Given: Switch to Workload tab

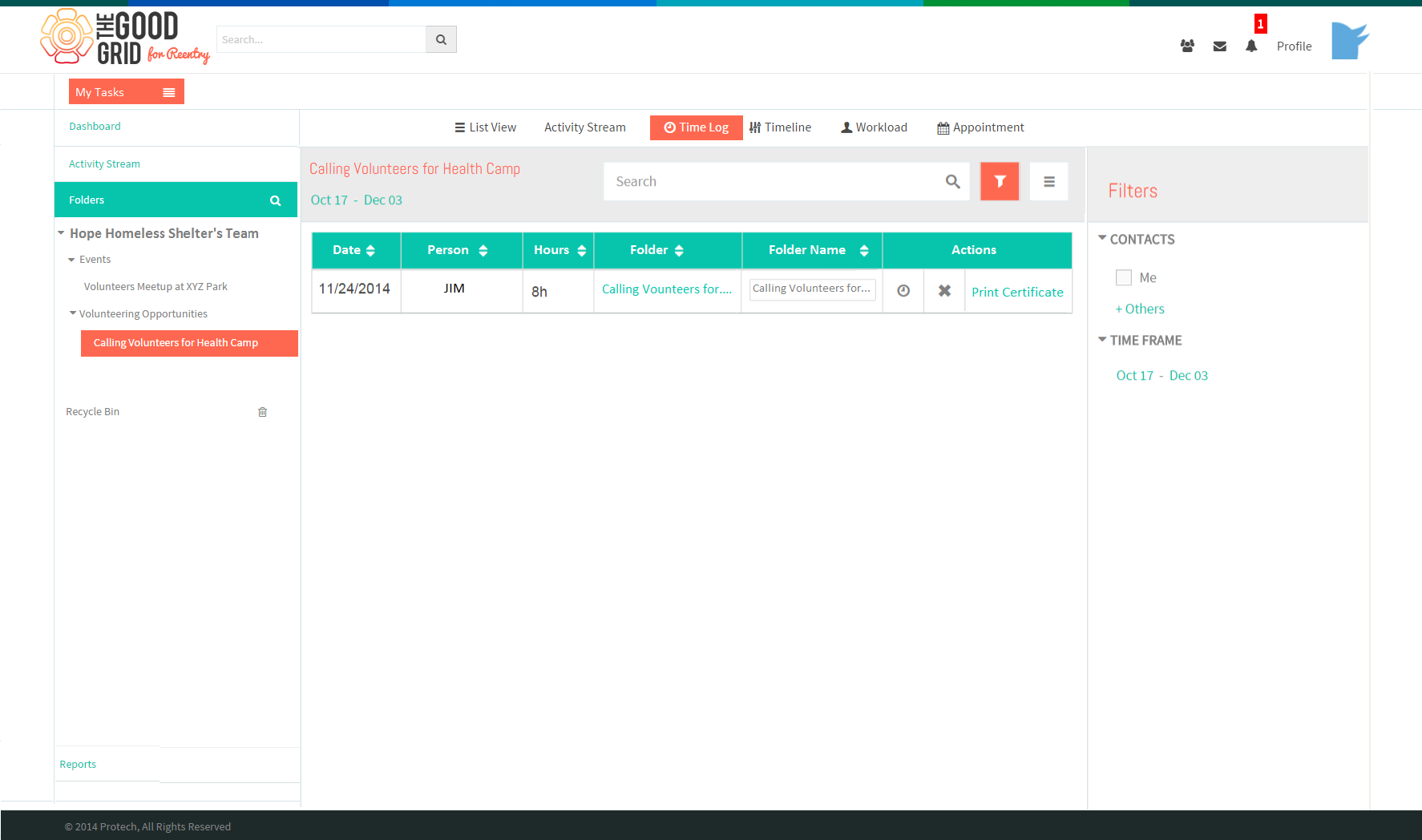Looking at the screenshot, I should [x=874, y=127].
